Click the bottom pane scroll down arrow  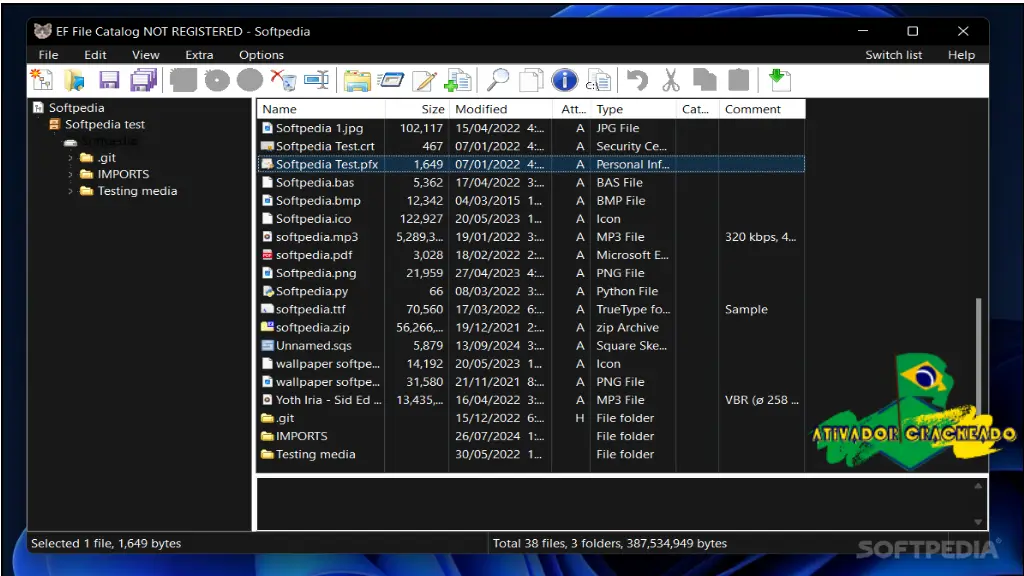click(x=978, y=522)
